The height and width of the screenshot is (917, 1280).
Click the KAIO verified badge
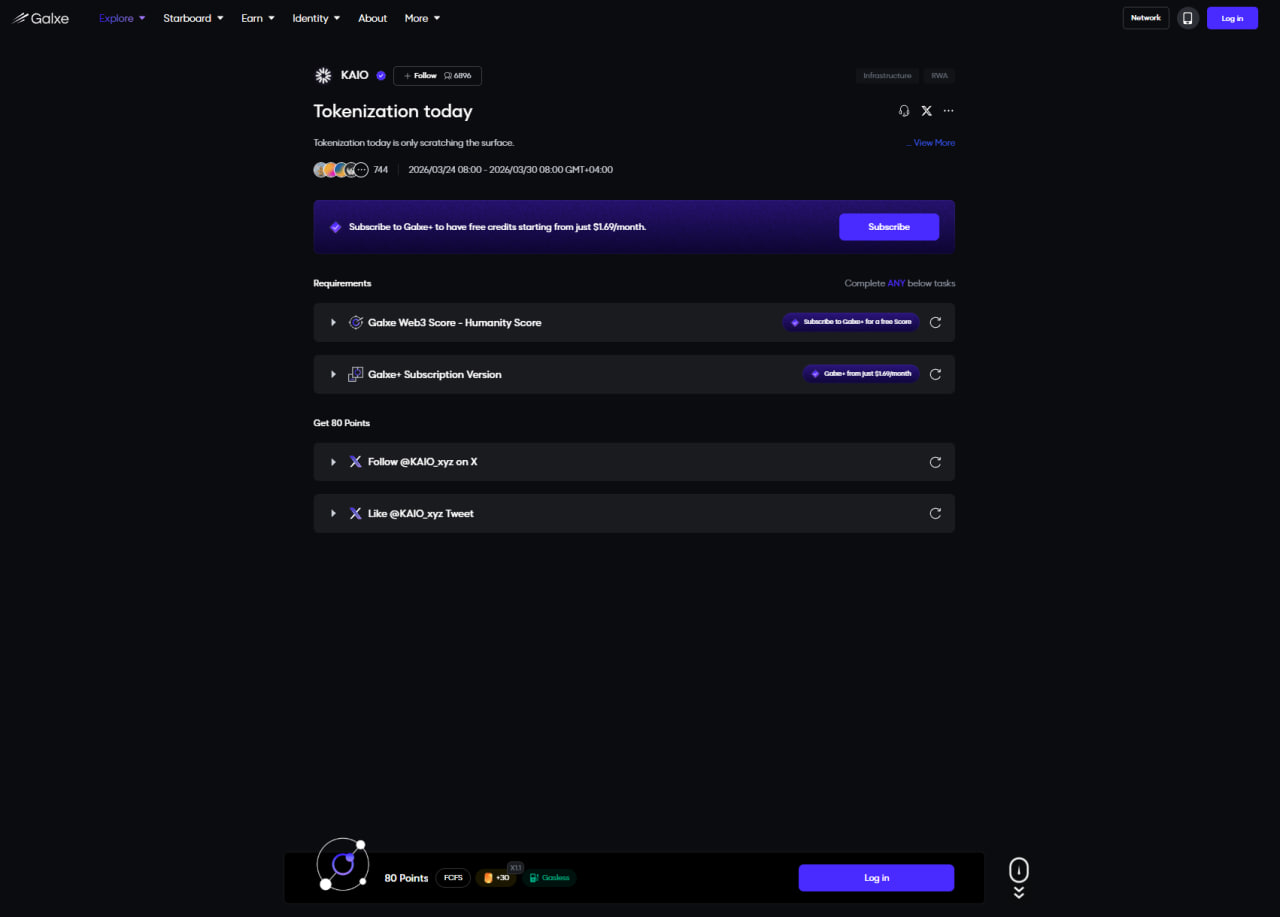point(381,76)
